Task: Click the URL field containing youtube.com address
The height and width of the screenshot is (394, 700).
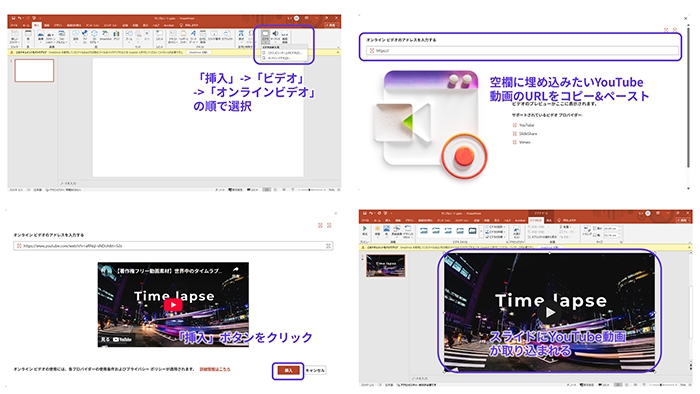Action: point(173,246)
